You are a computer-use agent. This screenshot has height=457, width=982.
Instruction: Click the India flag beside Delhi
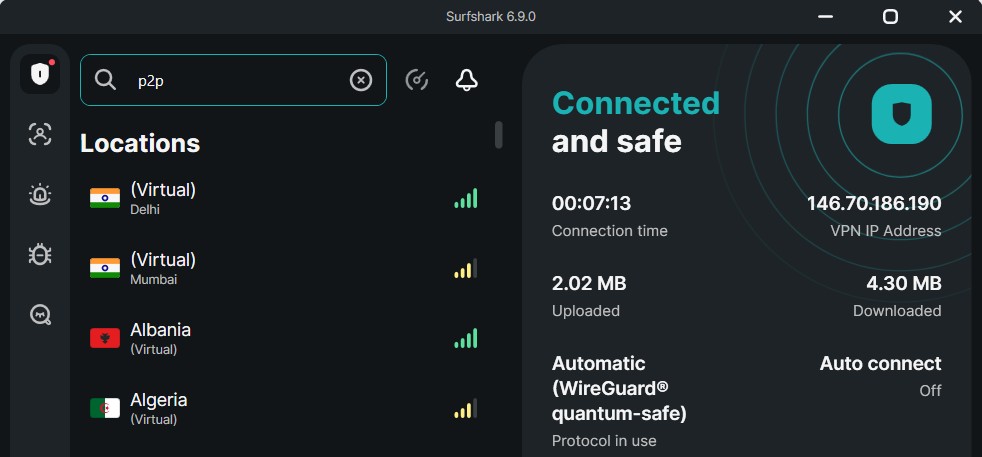[105, 198]
